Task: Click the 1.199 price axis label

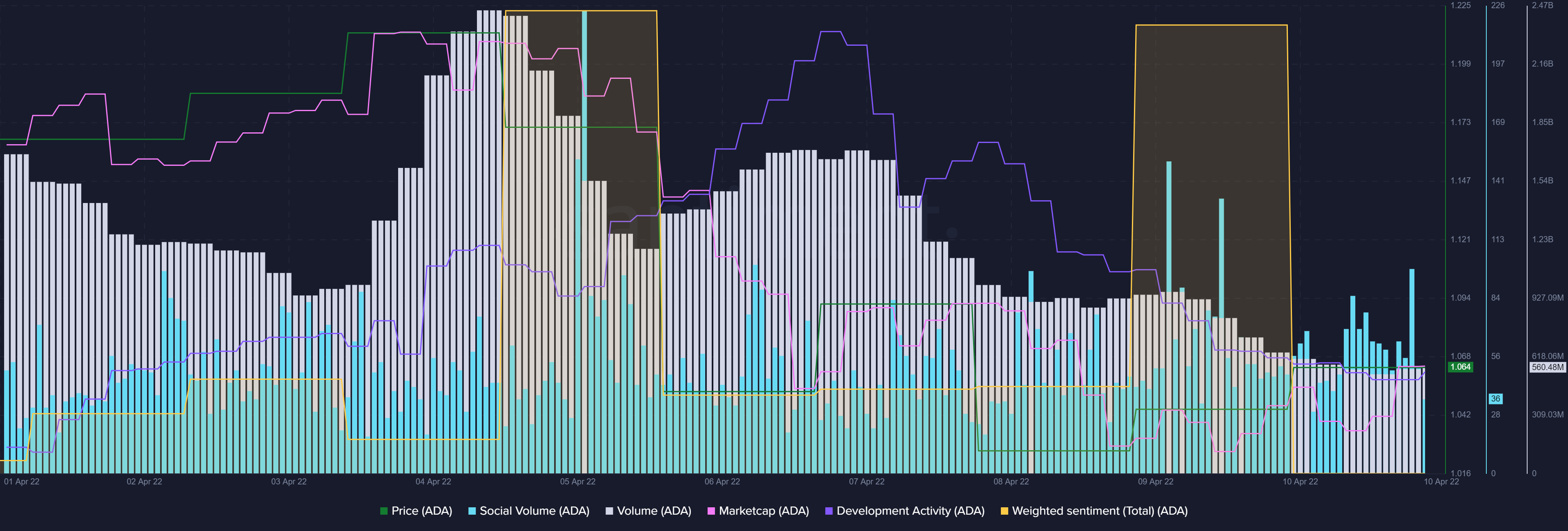Action: click(1460, 64)
